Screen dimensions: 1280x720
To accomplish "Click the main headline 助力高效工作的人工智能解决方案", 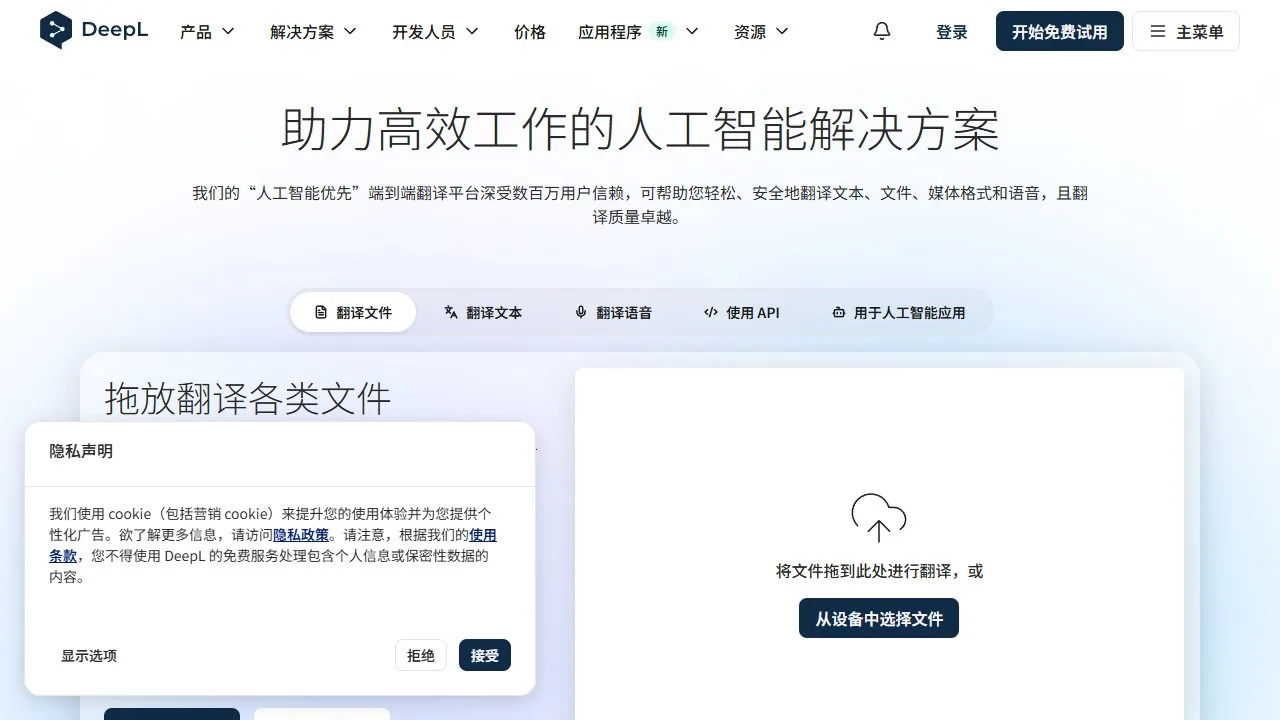I will pyautogui.click(x=640, y=130).
